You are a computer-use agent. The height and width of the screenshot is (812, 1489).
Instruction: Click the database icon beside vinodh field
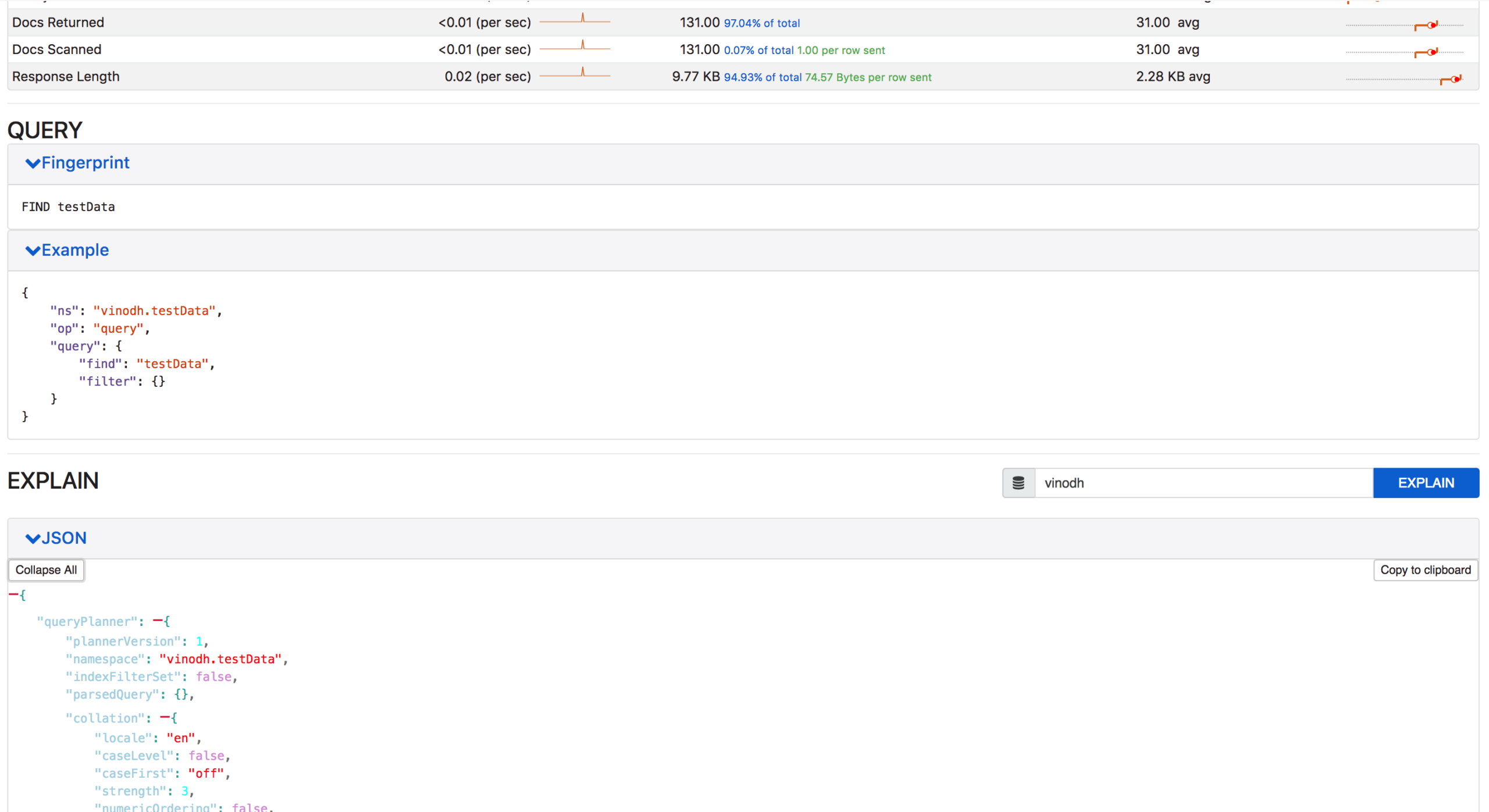pyautogui.click(x=1018, y=483)
